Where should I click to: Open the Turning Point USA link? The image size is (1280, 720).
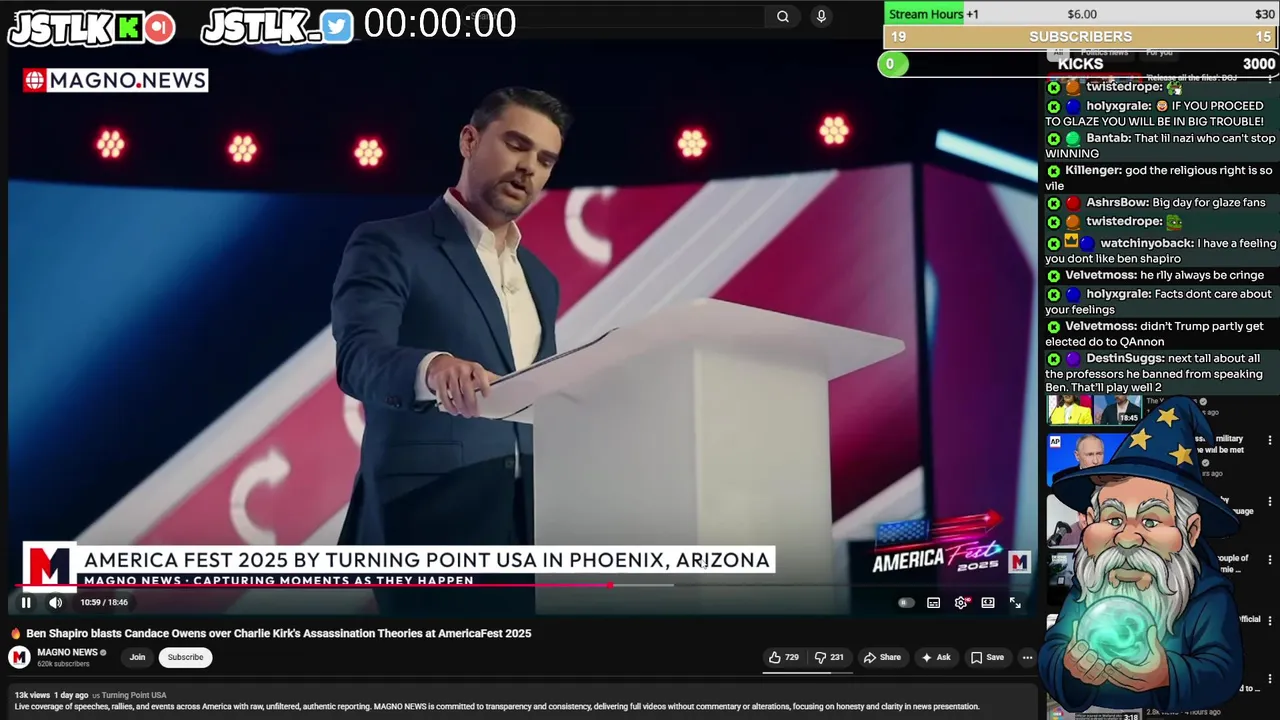point(133,695)
